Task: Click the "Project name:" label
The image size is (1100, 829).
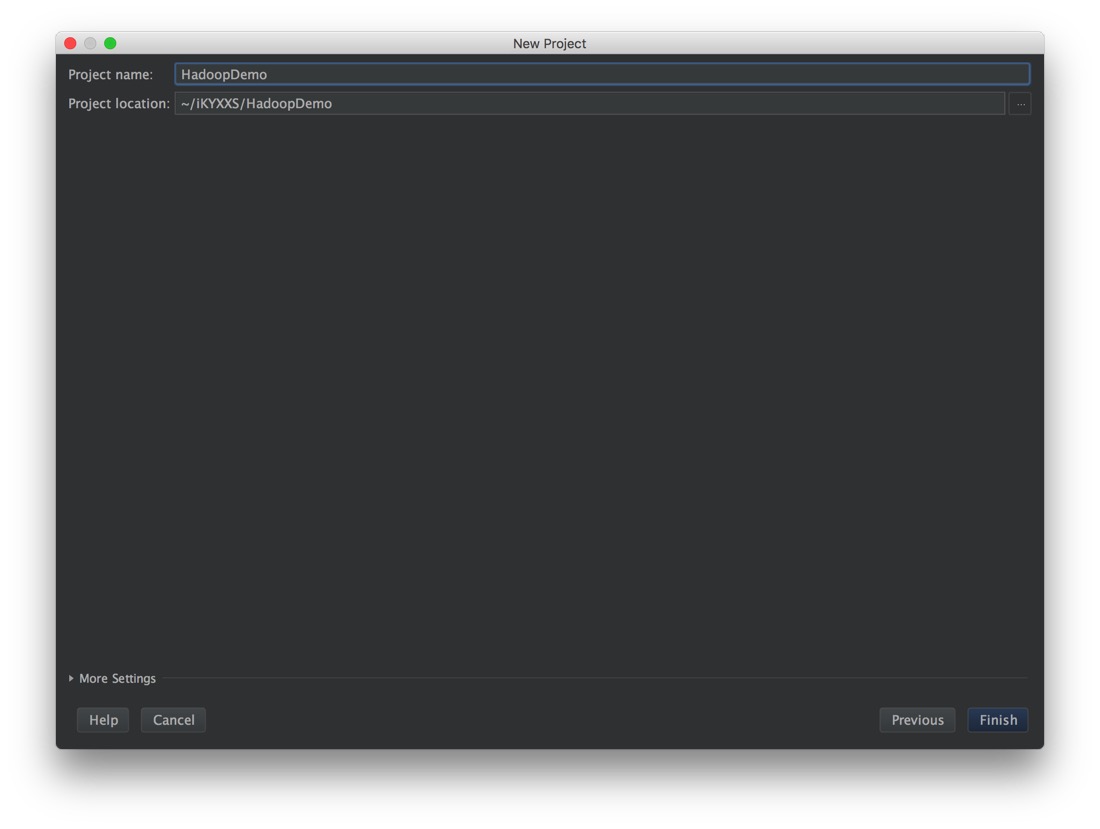Action: [110, 75]
